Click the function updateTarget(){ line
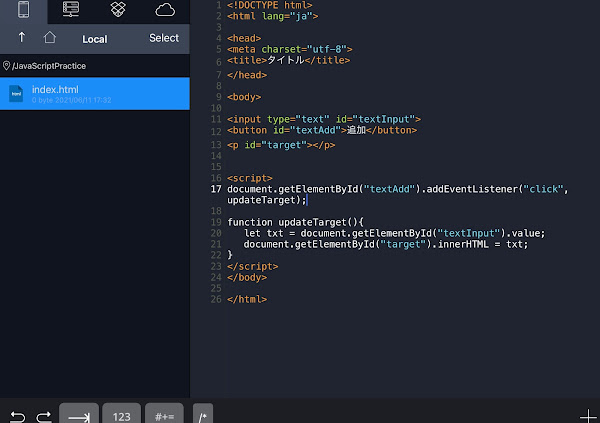 pyautogui.click(x=295, y=222)
